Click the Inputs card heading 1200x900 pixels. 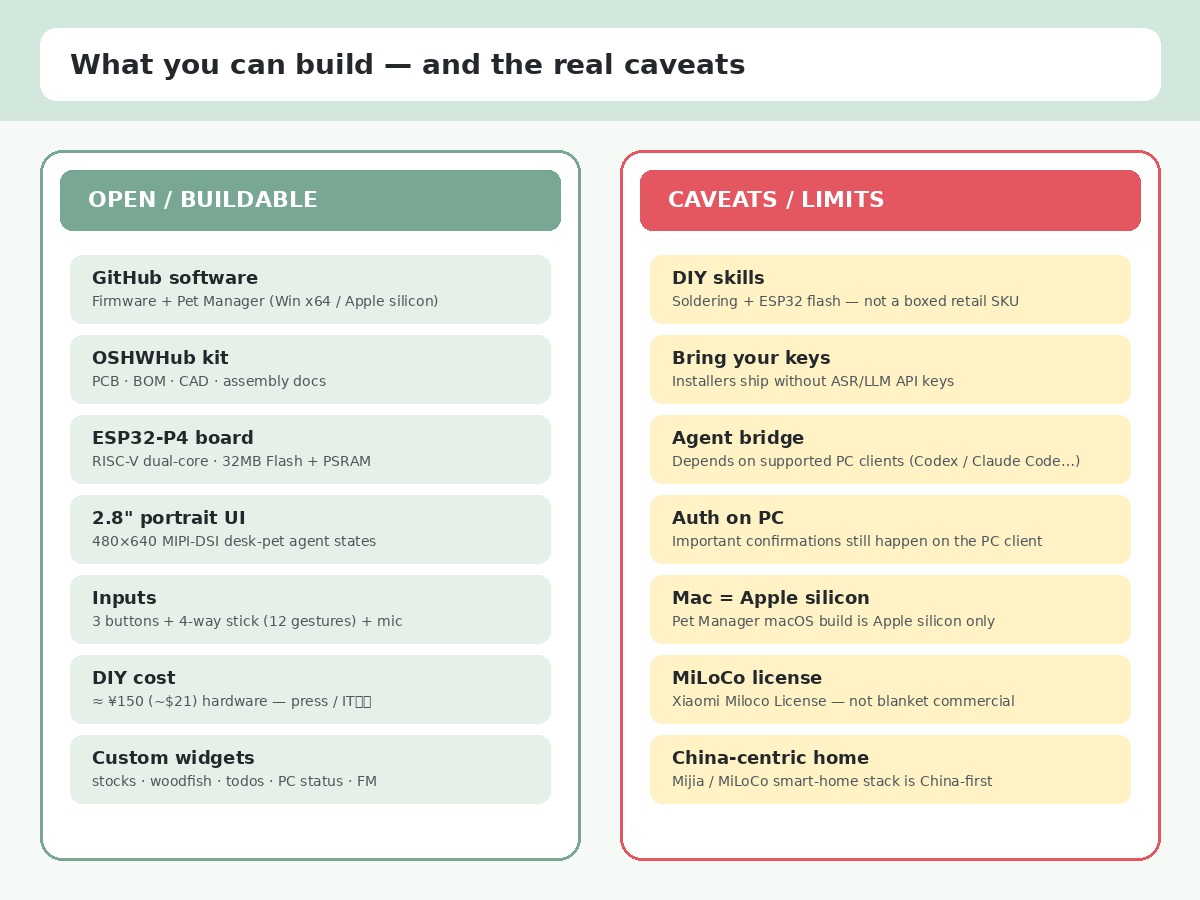[x=124, y=598]
